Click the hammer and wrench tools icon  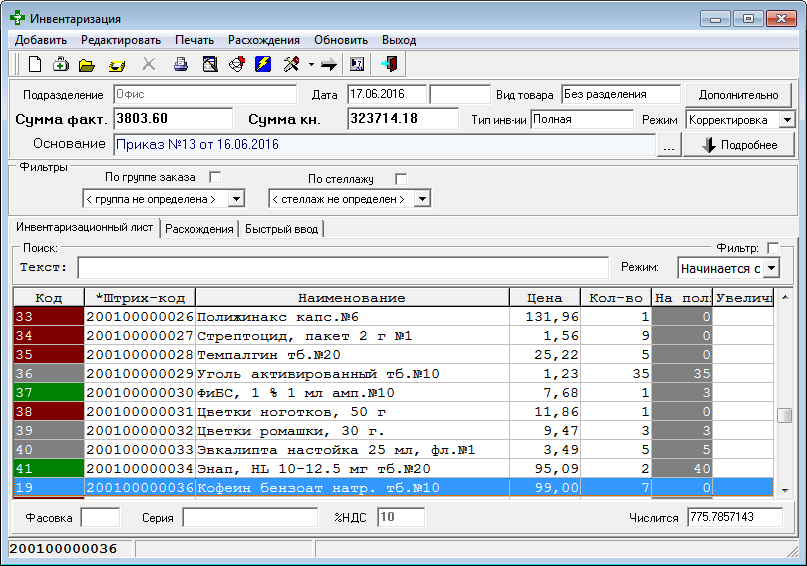click(x=291, y=64)
